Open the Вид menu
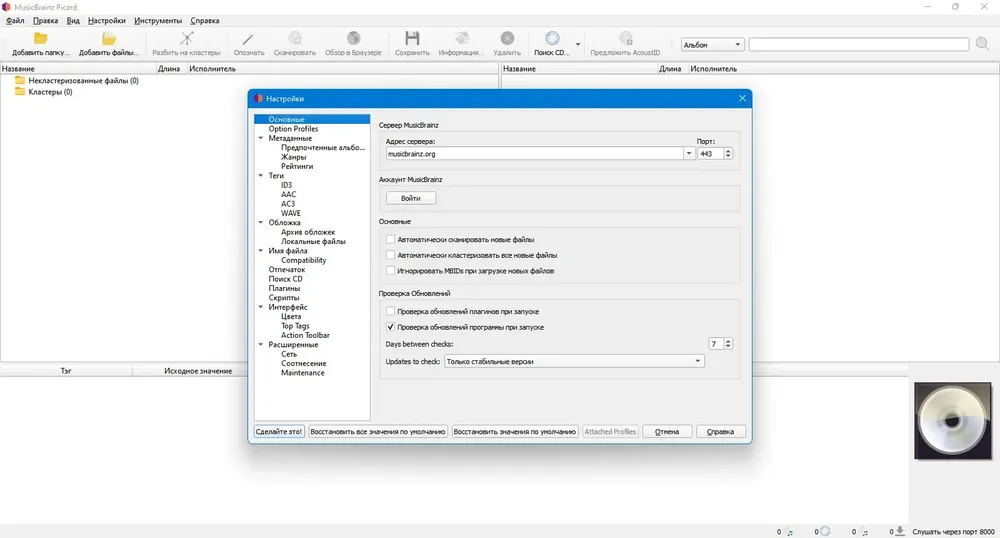 tap(73, 20)
